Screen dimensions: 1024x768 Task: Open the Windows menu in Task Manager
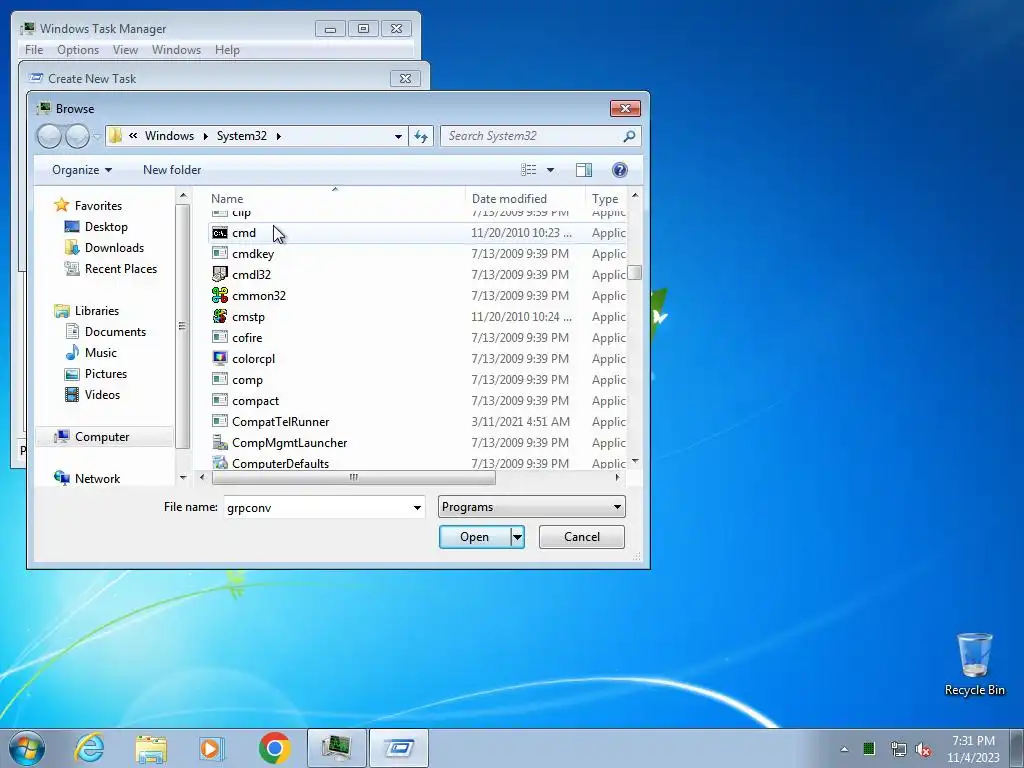[176, 50]
